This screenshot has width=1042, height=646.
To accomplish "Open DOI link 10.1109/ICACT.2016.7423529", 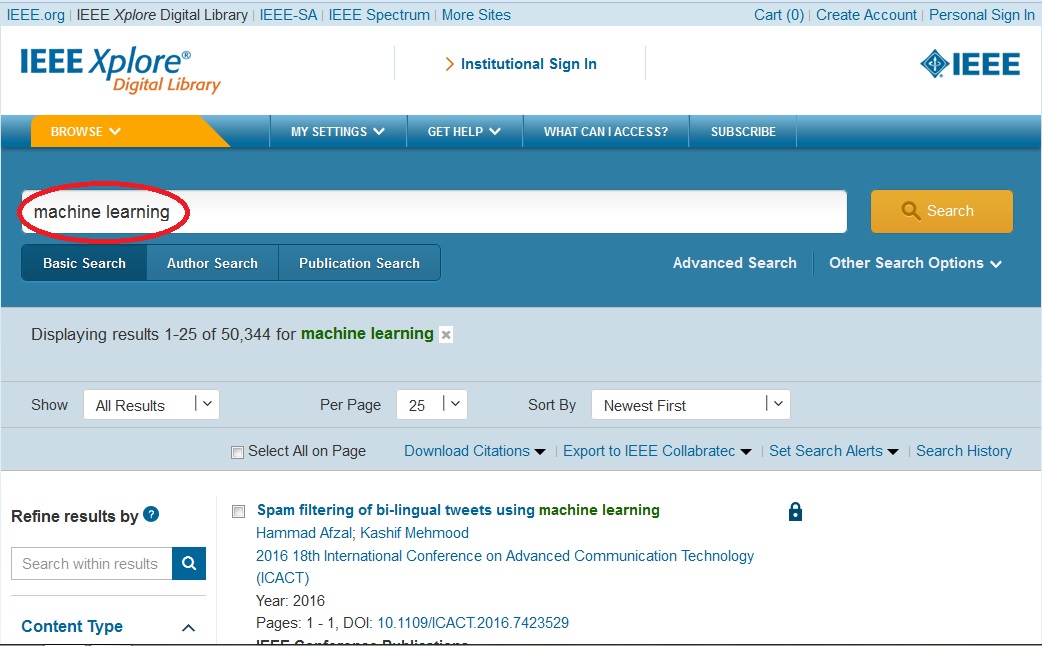I will point(473,623).
